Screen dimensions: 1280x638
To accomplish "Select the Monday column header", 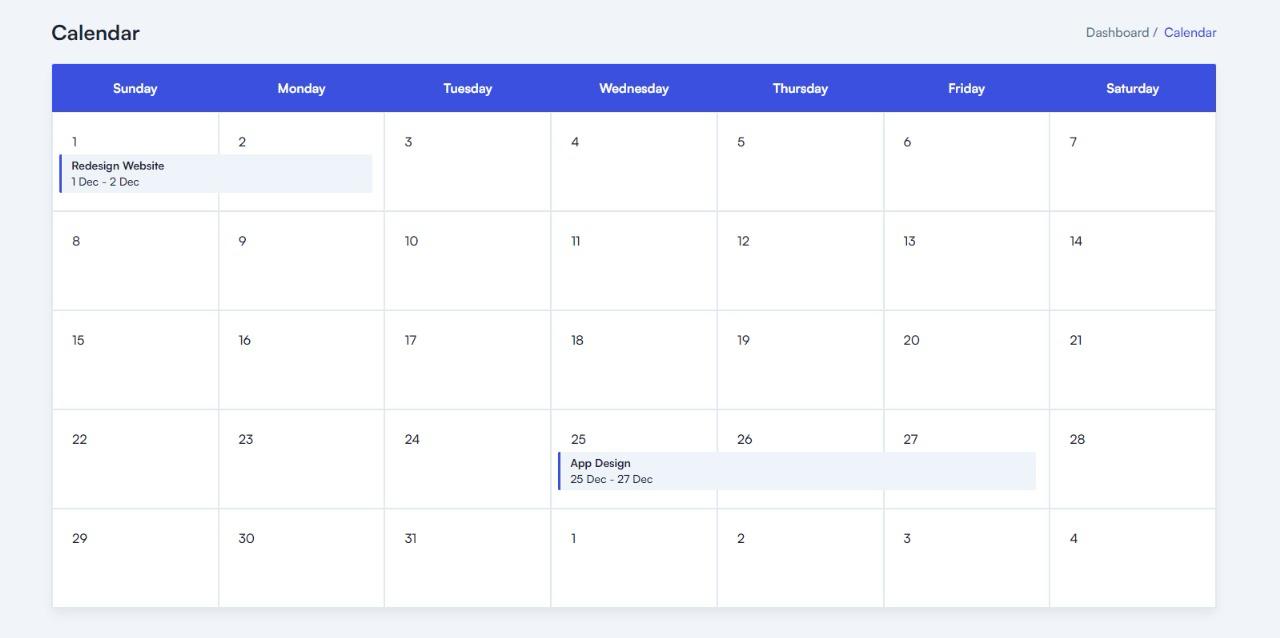I will pos(301,89).
